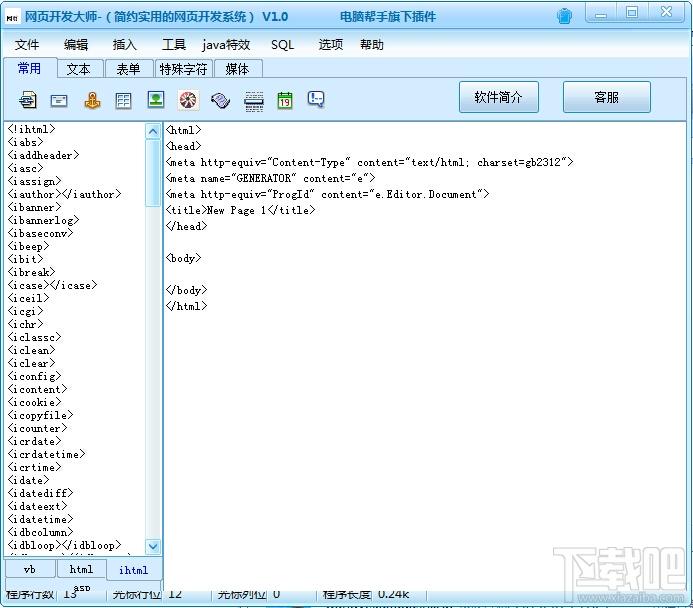Viewport: 693px width, 608px height.
Task: Open the SQL menu
Action: point(283,45)
